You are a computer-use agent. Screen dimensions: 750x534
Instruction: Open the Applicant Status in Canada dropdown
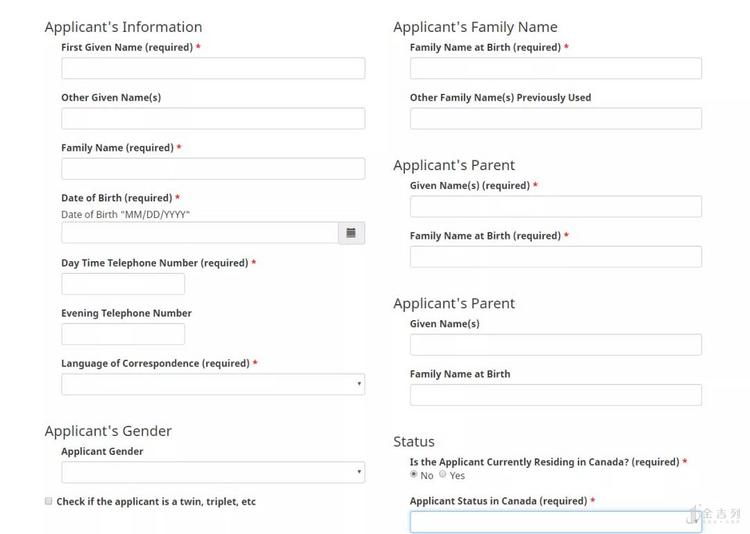(x=555, y=521)
